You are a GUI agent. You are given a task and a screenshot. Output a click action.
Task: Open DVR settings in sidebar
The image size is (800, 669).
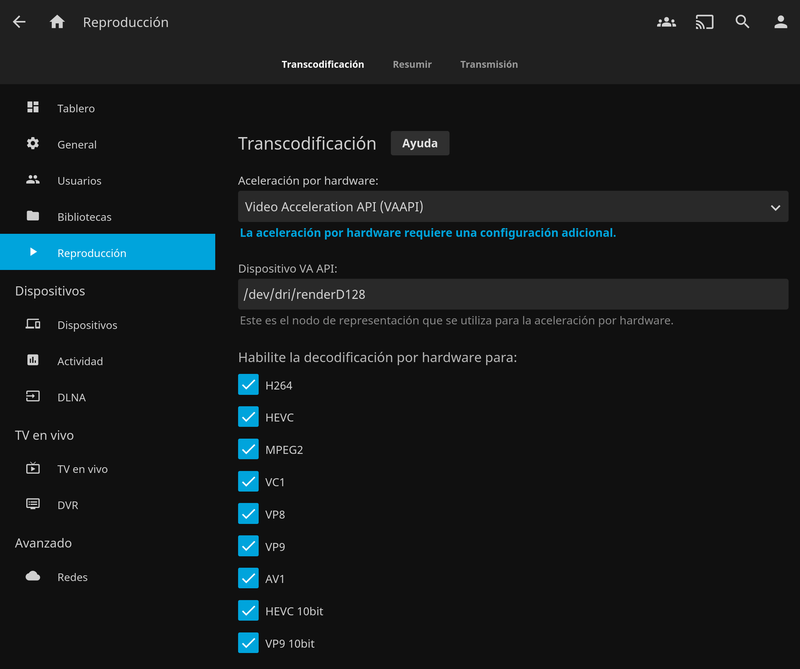pyautogui.click(x=108, y=505)
